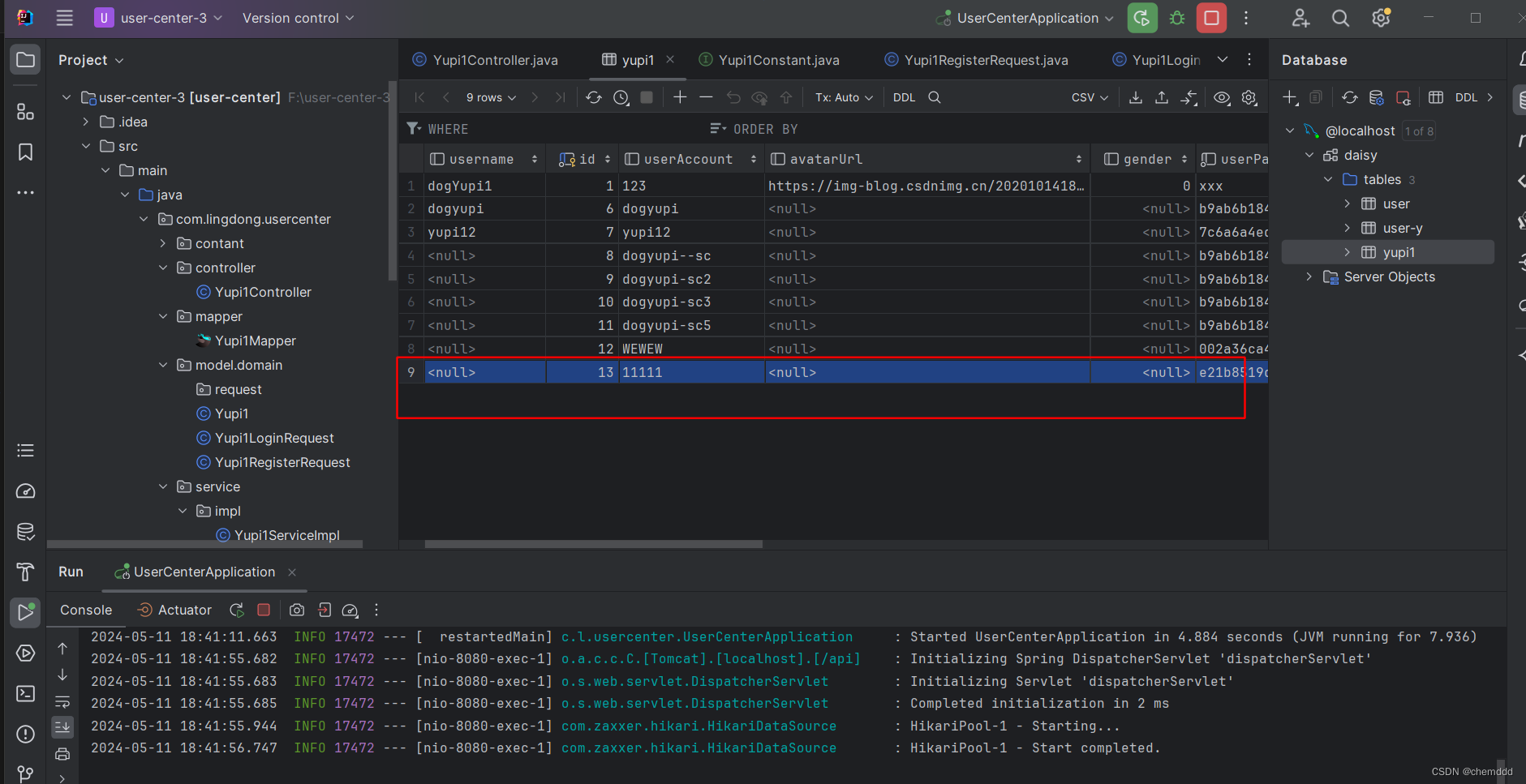The width and height of the screenshot is (1526, 784).
Task: Toggle the data view eye icon
Action: pyautogui.click(x=1222, y=97)
